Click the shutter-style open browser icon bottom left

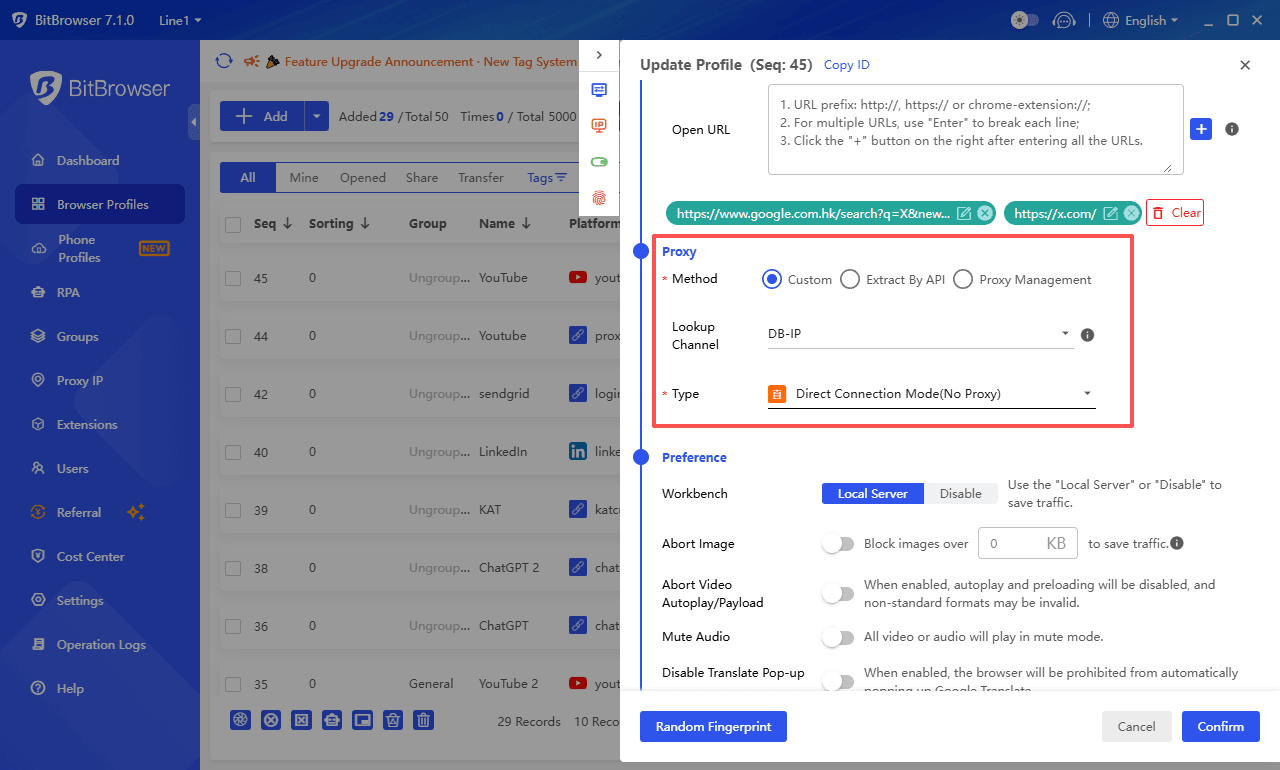pyautogui.click(x=241, y=720)
